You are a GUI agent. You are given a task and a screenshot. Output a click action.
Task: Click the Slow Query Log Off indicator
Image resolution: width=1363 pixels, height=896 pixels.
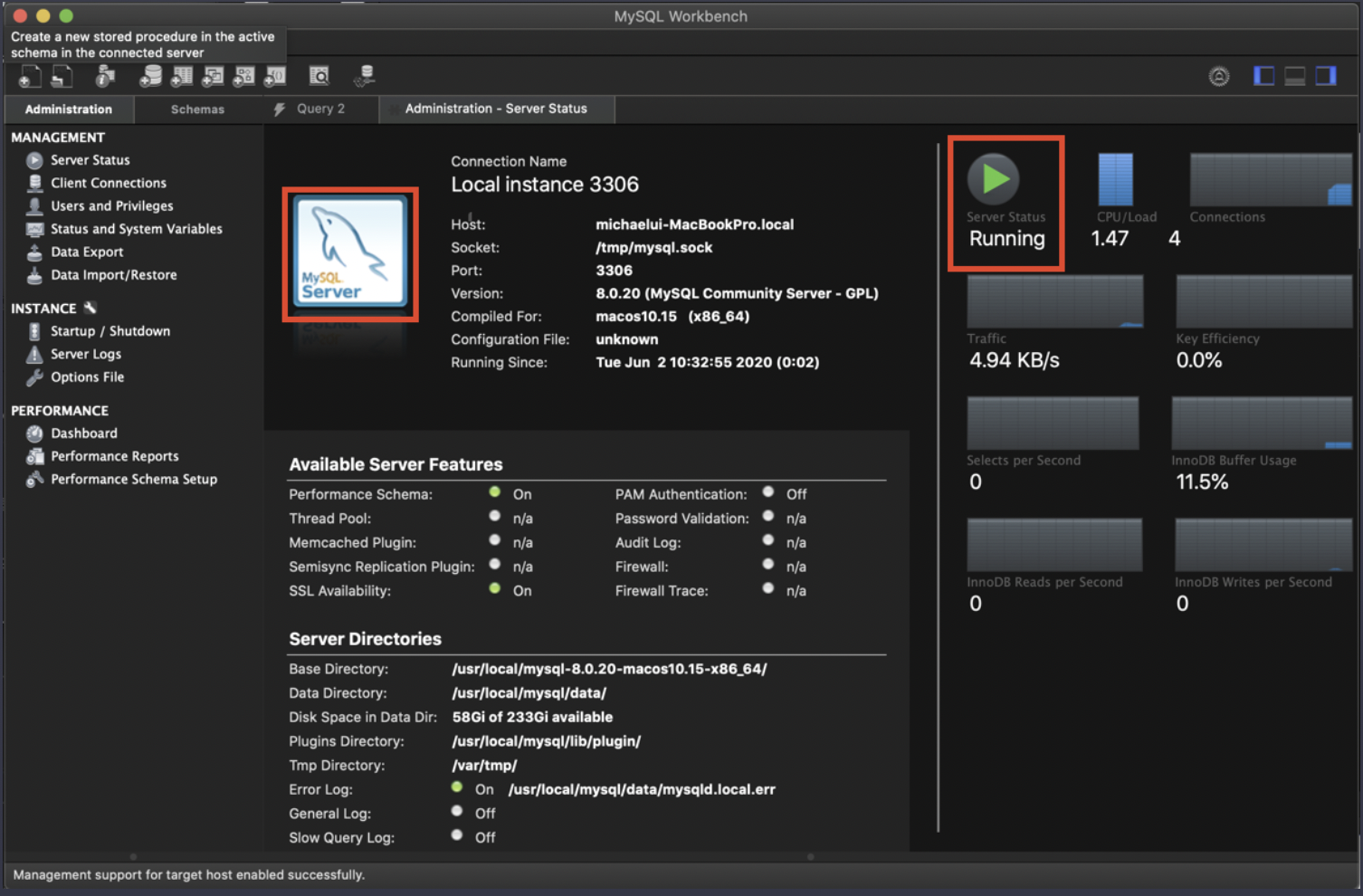[x=457, y=835]
